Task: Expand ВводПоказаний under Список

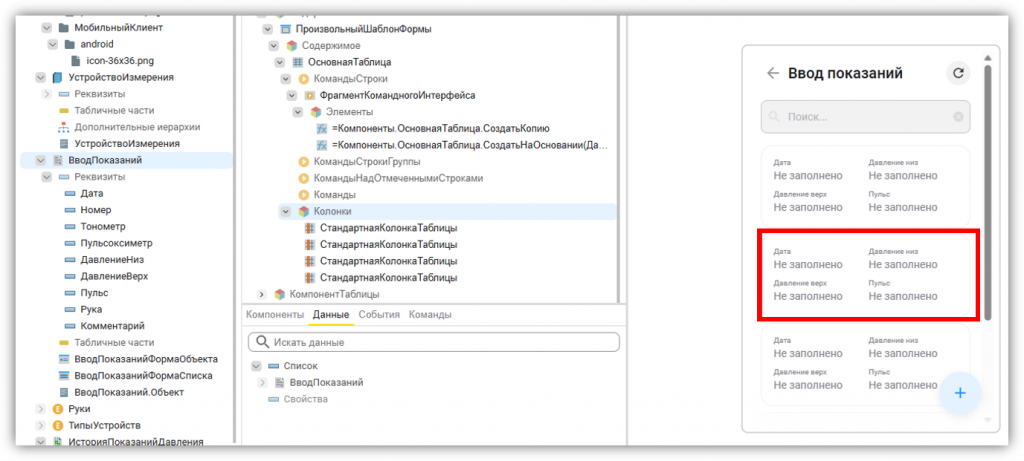Action: (262, 383)
